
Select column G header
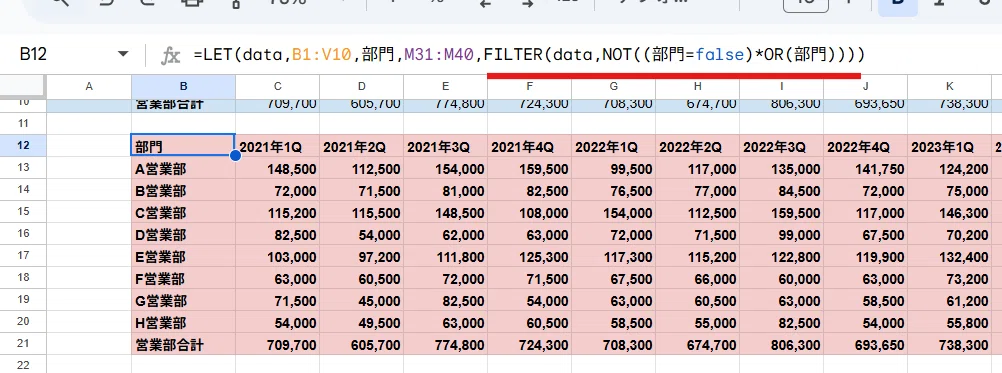pyautogui.click(x=613, y=86)
